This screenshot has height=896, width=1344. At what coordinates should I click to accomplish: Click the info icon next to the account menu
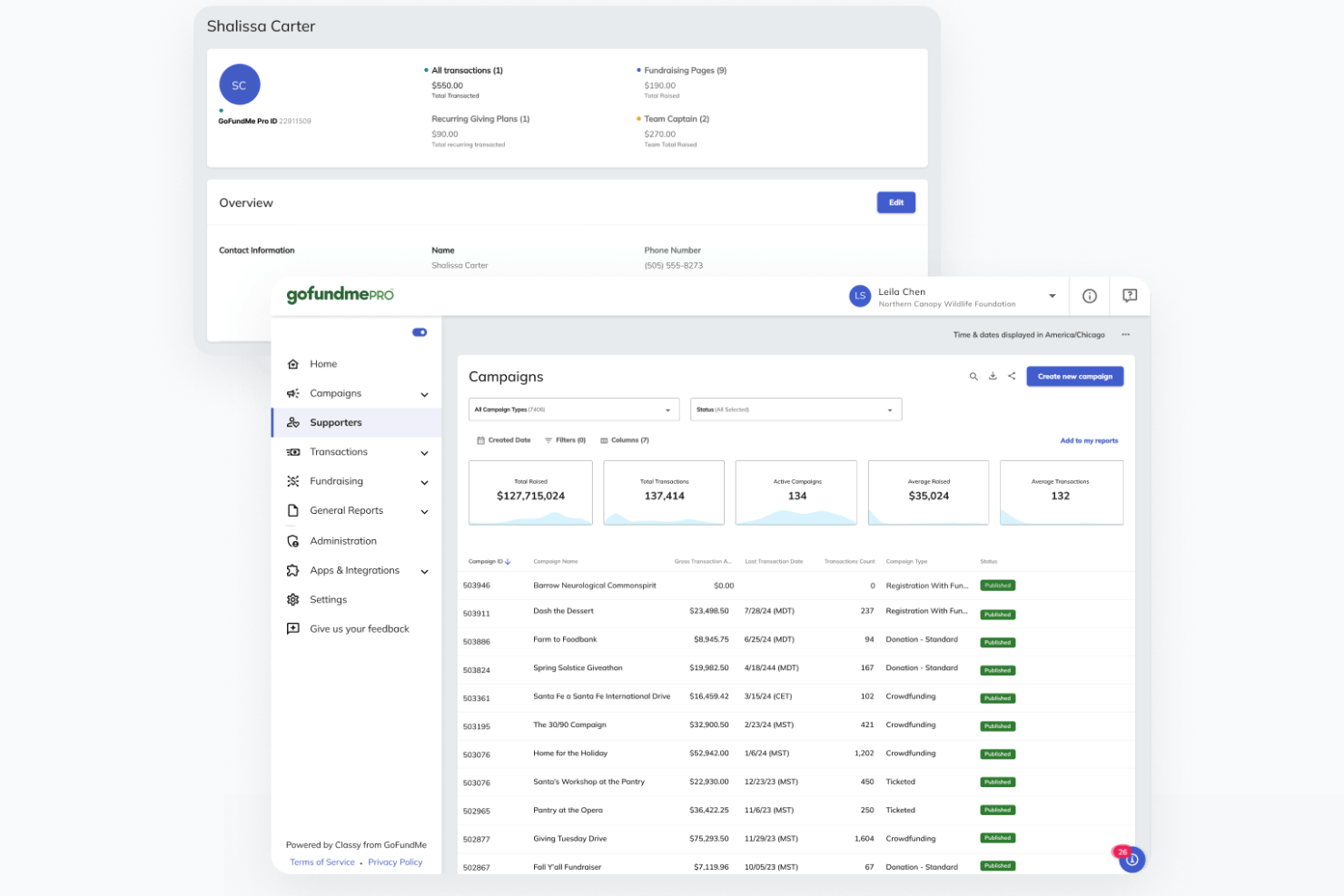click(x=1089, y=295)
